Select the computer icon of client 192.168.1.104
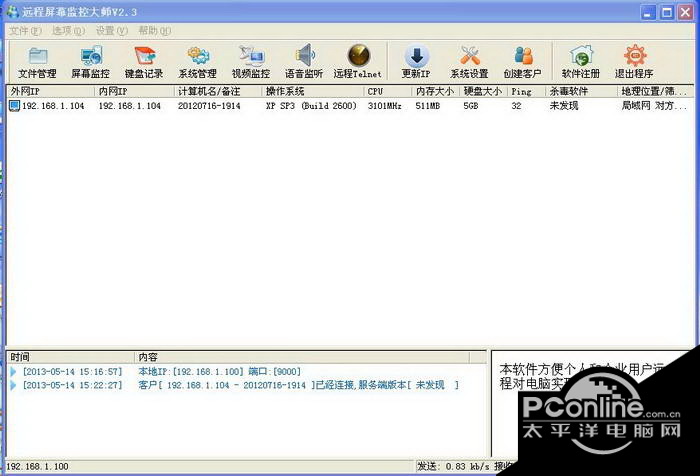The image size is (700, 476). [15, 106]
